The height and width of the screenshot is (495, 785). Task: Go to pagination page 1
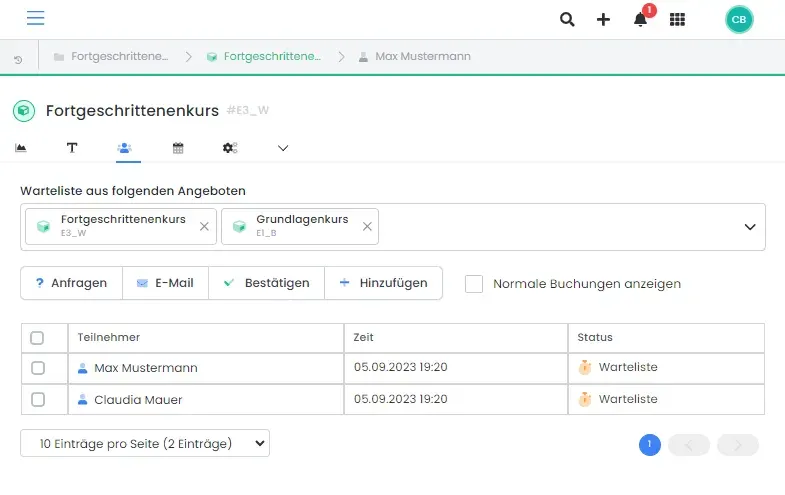point(649,444)
